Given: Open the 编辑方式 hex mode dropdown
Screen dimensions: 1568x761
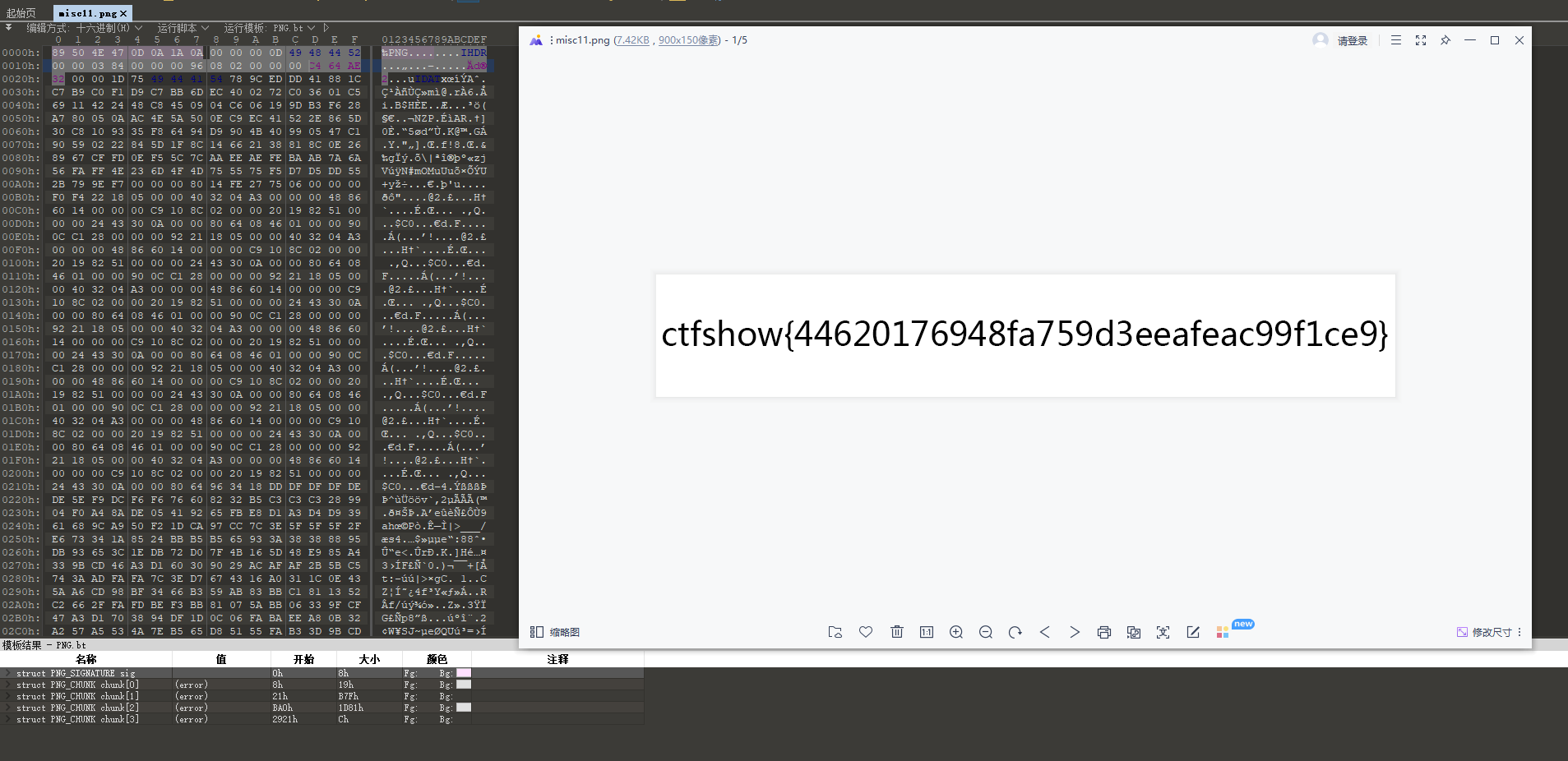Looking at the screenshot, I should coord(138,27).
